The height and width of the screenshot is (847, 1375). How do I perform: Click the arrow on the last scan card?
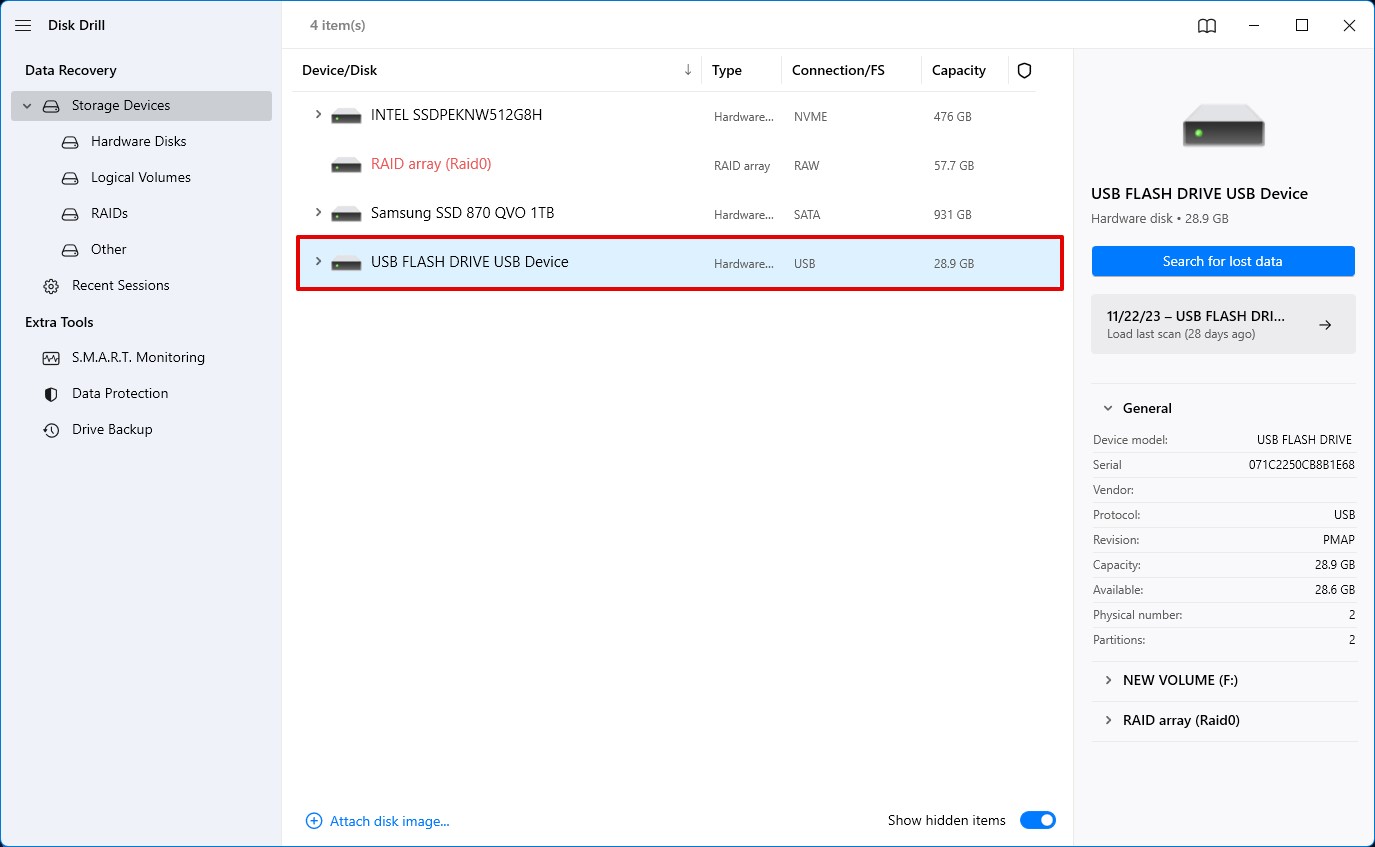pyautogui.click(x=1325, y=324)
